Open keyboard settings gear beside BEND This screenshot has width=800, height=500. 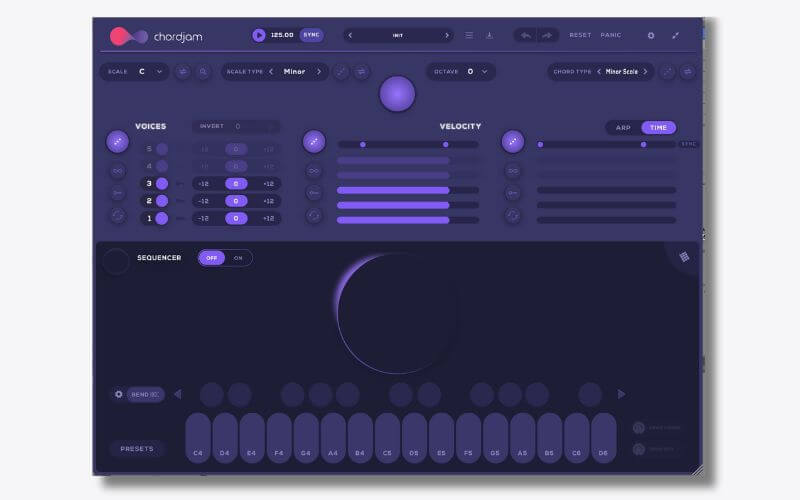coord(119,394)
